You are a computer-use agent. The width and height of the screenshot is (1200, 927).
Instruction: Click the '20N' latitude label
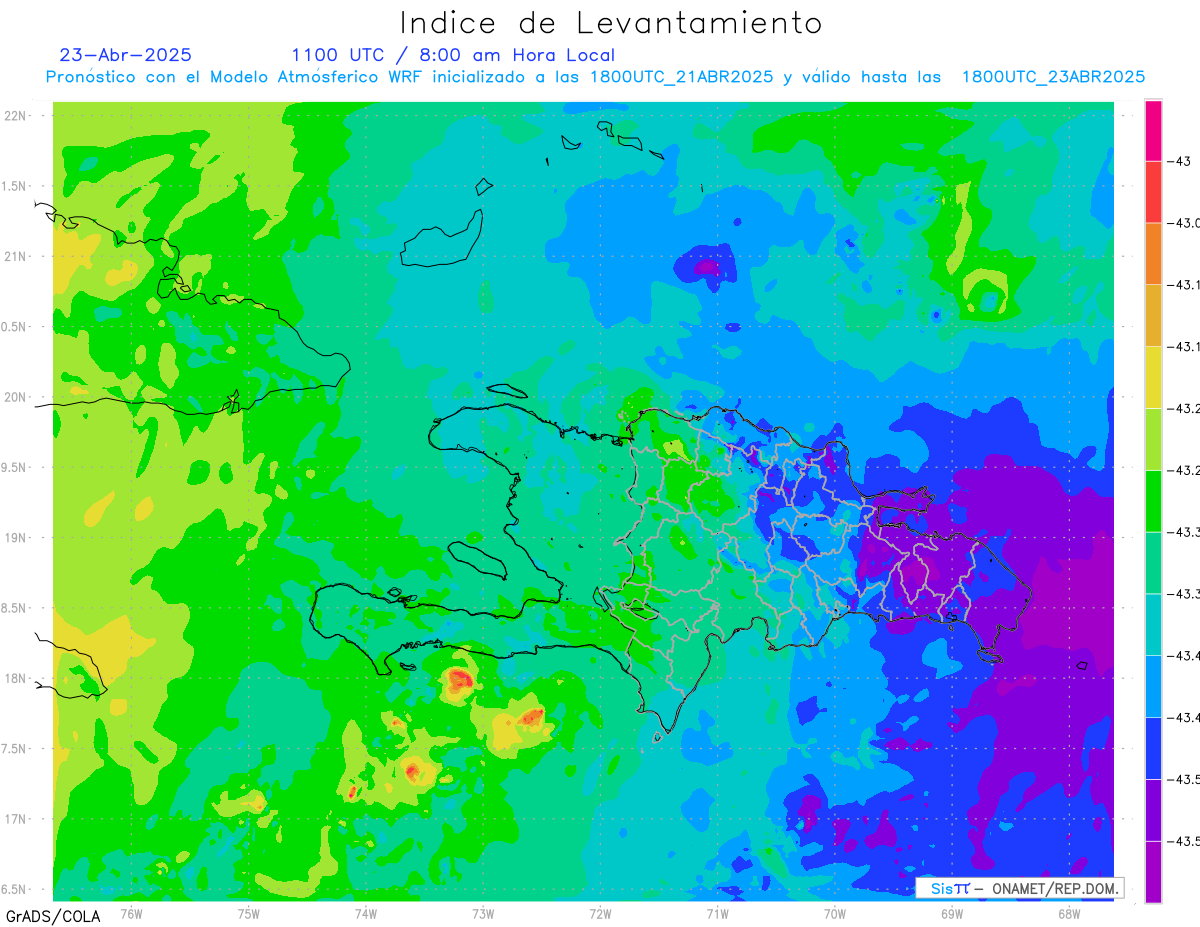[x=16, y=397]
